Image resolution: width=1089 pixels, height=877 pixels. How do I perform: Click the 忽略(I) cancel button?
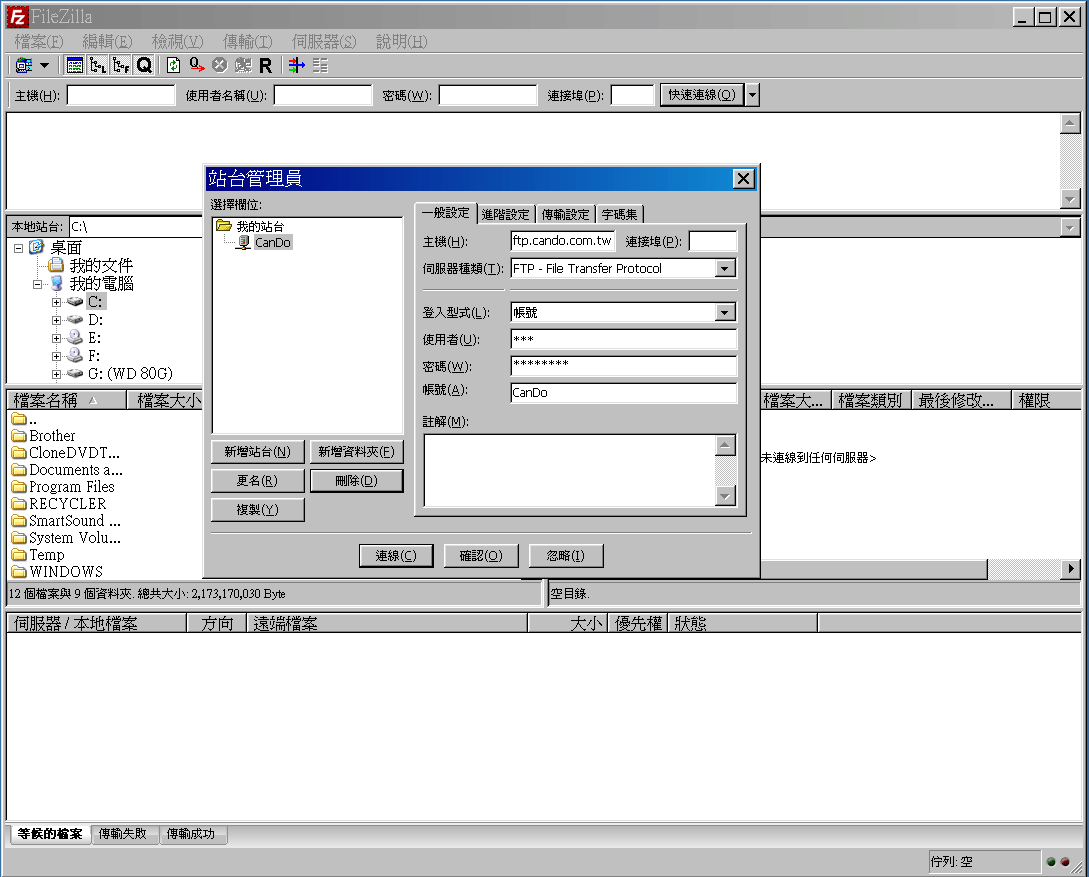[x=566, y=556]
